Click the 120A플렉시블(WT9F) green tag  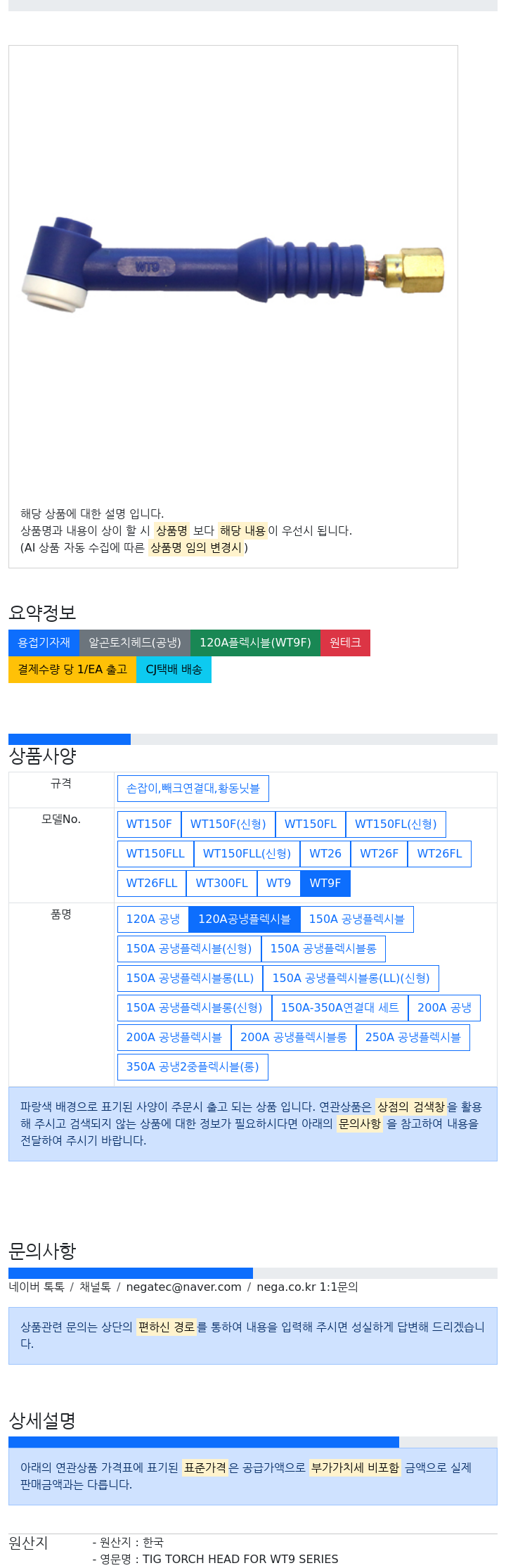pyautogui.click(x=255, y=643)
